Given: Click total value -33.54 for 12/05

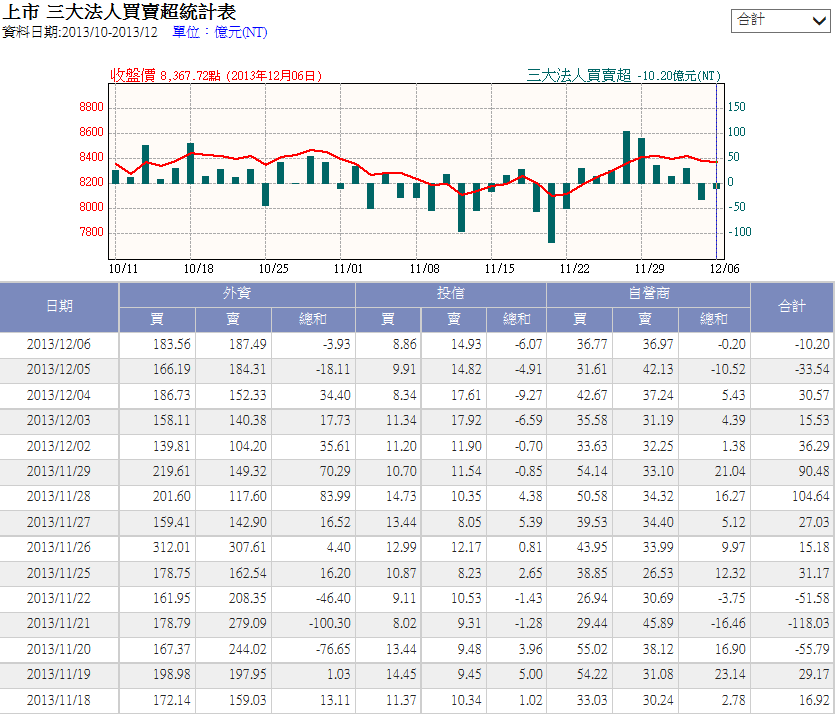Looking at the screenshot, I should tap(812, 370).
